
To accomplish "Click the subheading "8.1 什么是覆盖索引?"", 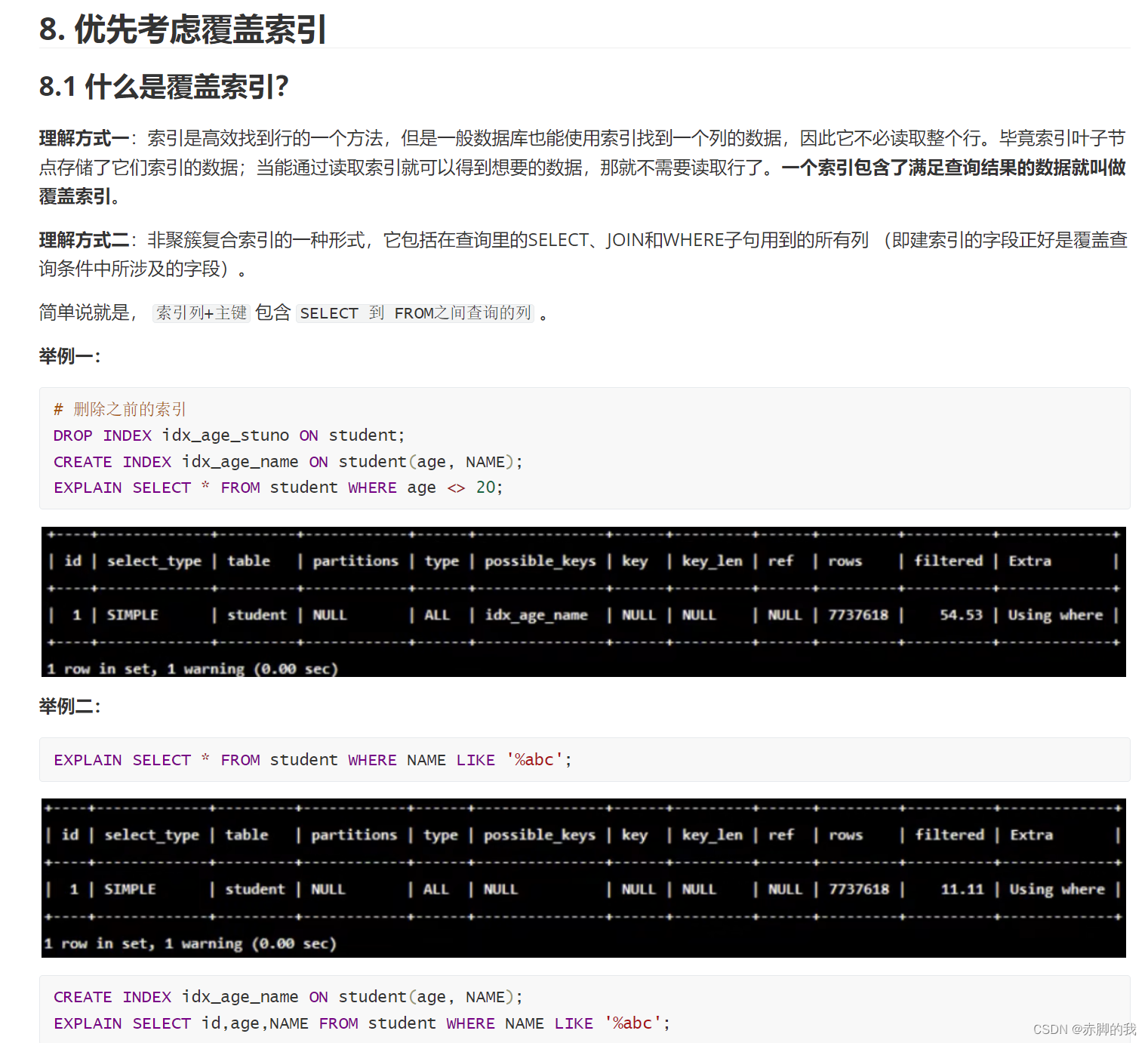I will [x=164, y=87].
